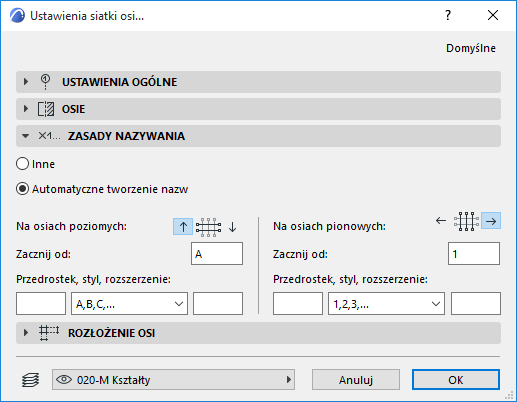Screen dimensions: 517x402
Task: Expand the OSIE panel arrow
Action: (26, 109)
